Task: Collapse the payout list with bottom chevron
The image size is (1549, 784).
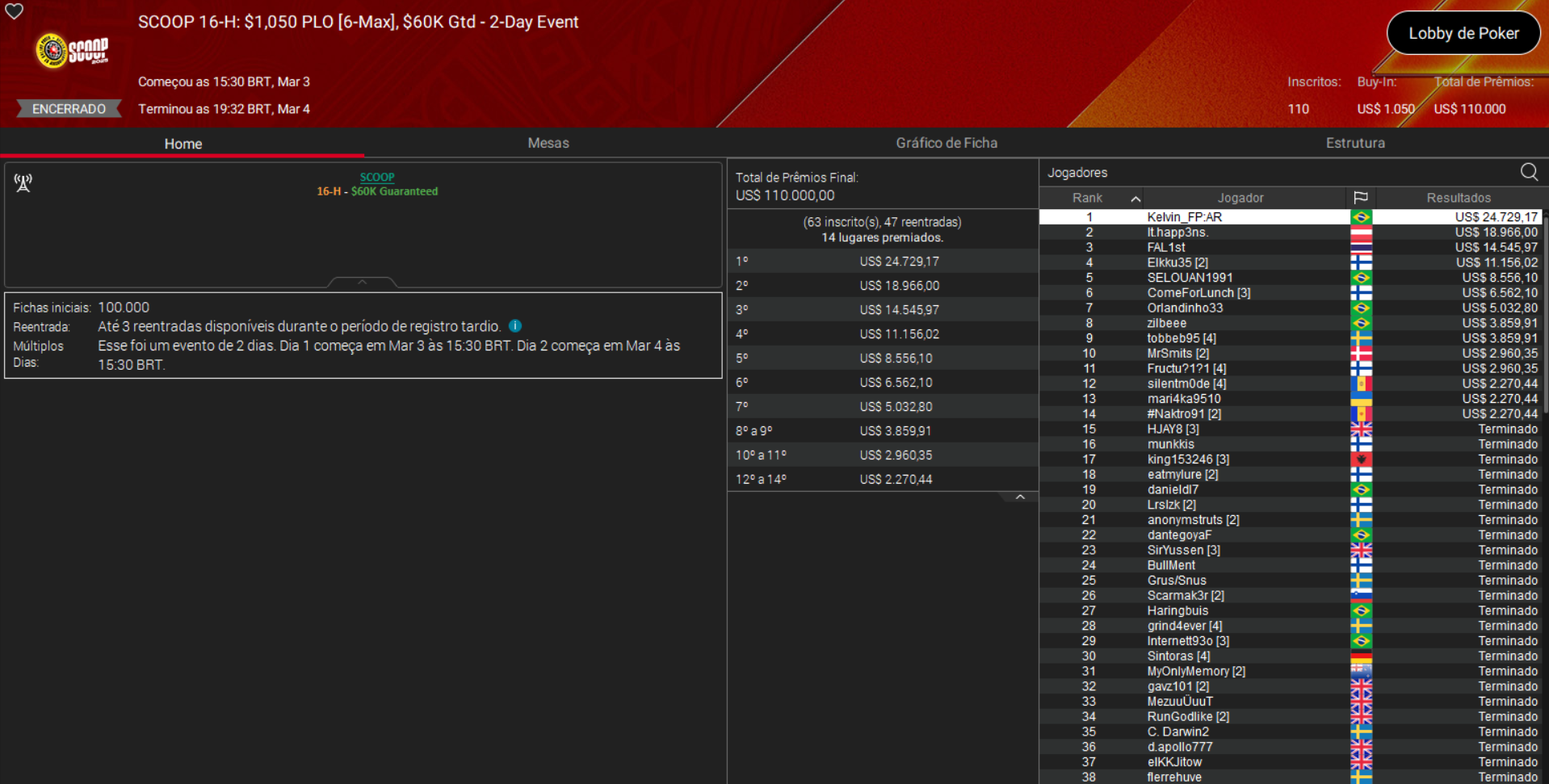Action: tap(1019, 496)
